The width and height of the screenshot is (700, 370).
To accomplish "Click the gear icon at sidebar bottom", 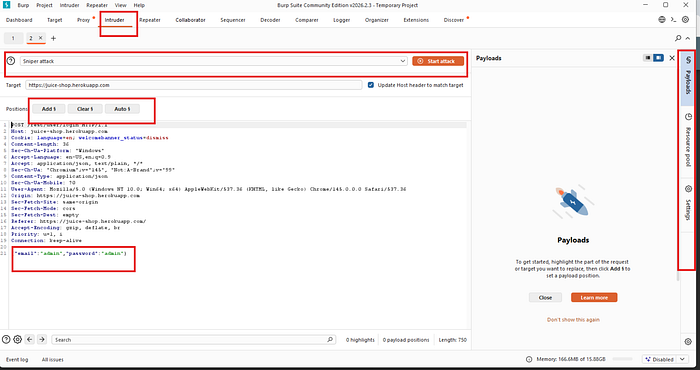I will tap(688, 342).
